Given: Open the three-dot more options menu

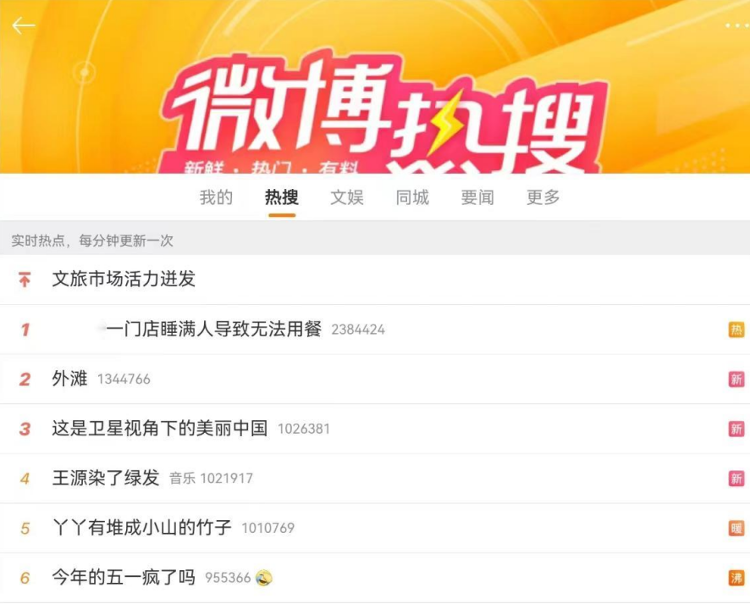Looking at the screenshot, I should (x=737, y=25).
